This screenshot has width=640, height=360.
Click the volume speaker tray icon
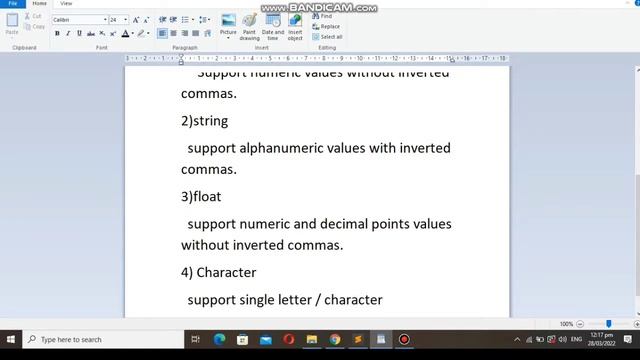[563, 339]
